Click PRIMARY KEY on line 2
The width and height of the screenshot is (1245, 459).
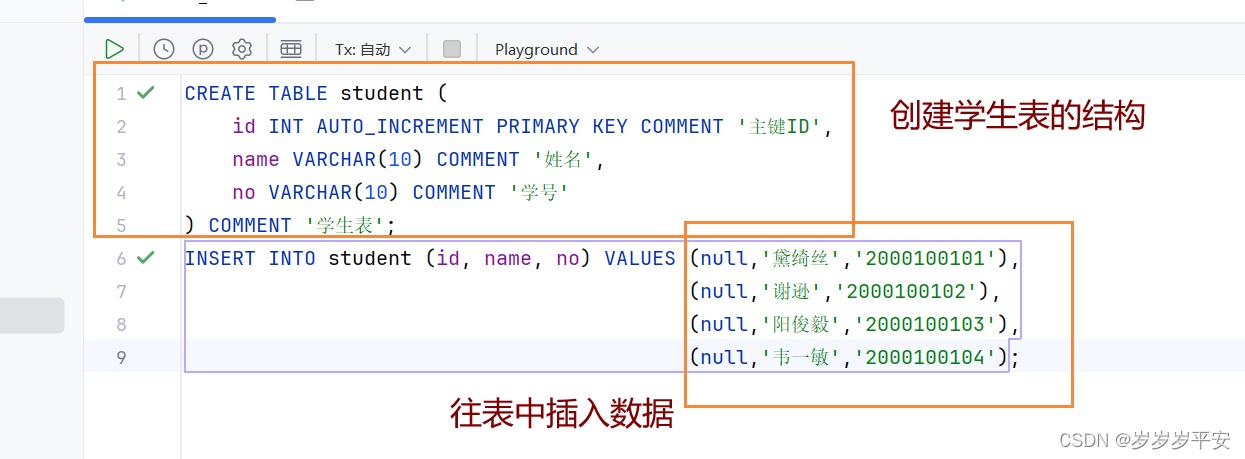coord(562,126)
